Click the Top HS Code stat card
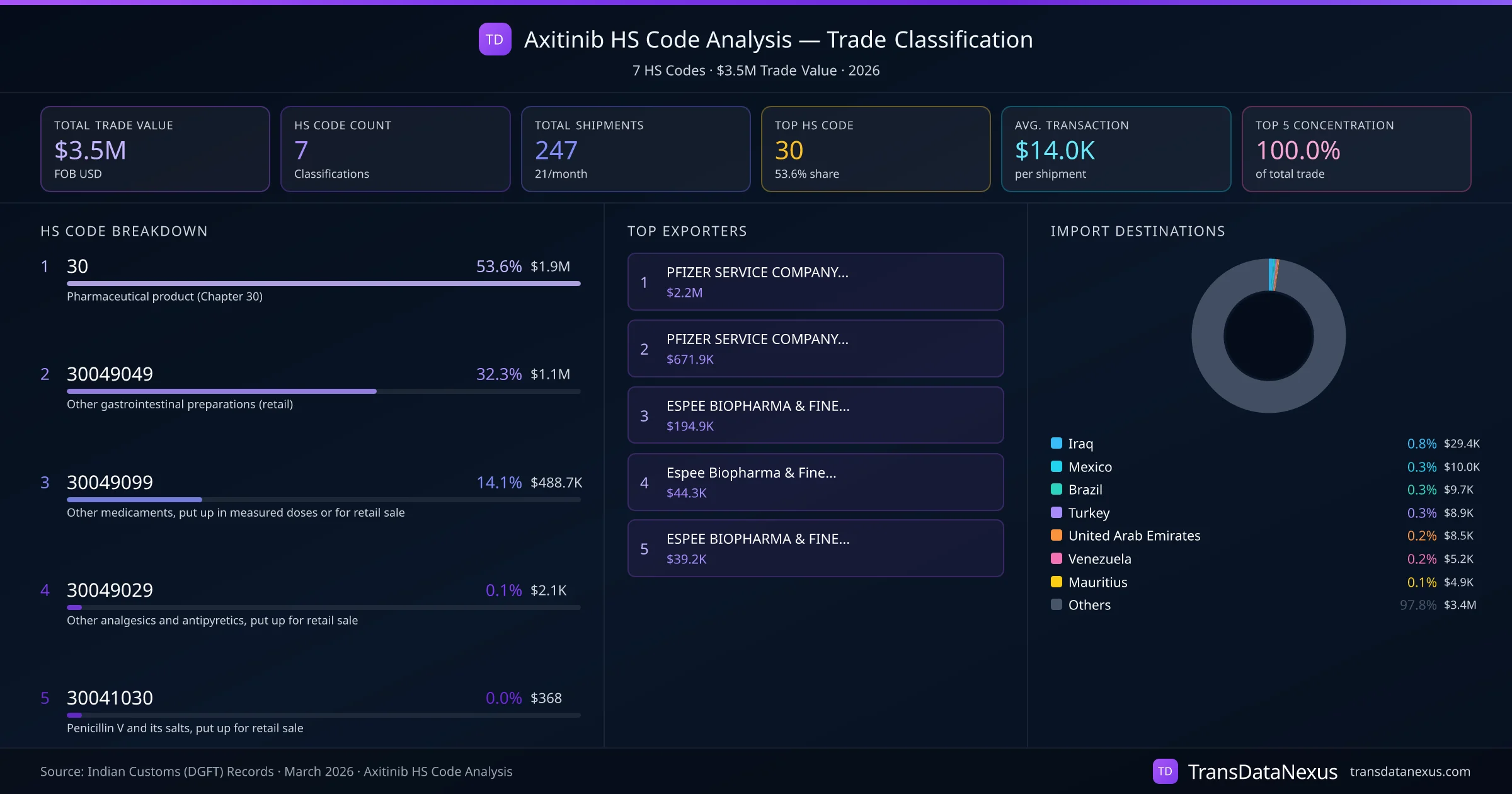The height and width of the screenshot is (794, 1512). point(875,149)
